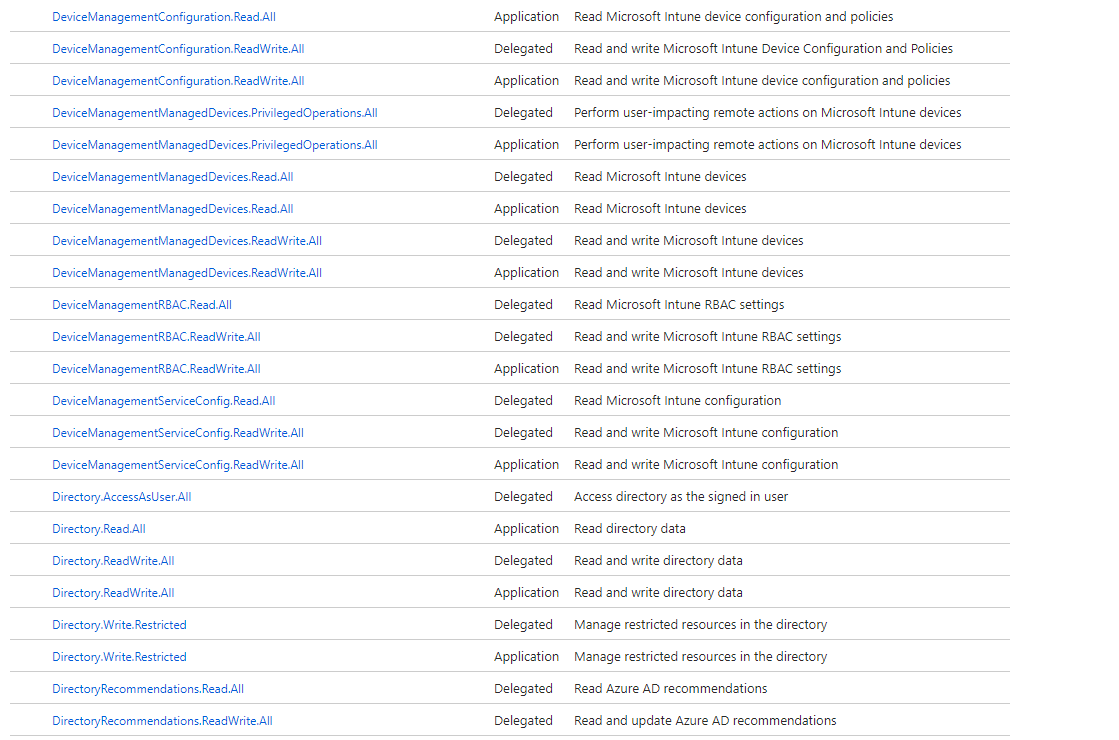Click the delegated DeviceManagementManagedDevices.Read.All link
1119x740 pixels.
click(173, 176)
